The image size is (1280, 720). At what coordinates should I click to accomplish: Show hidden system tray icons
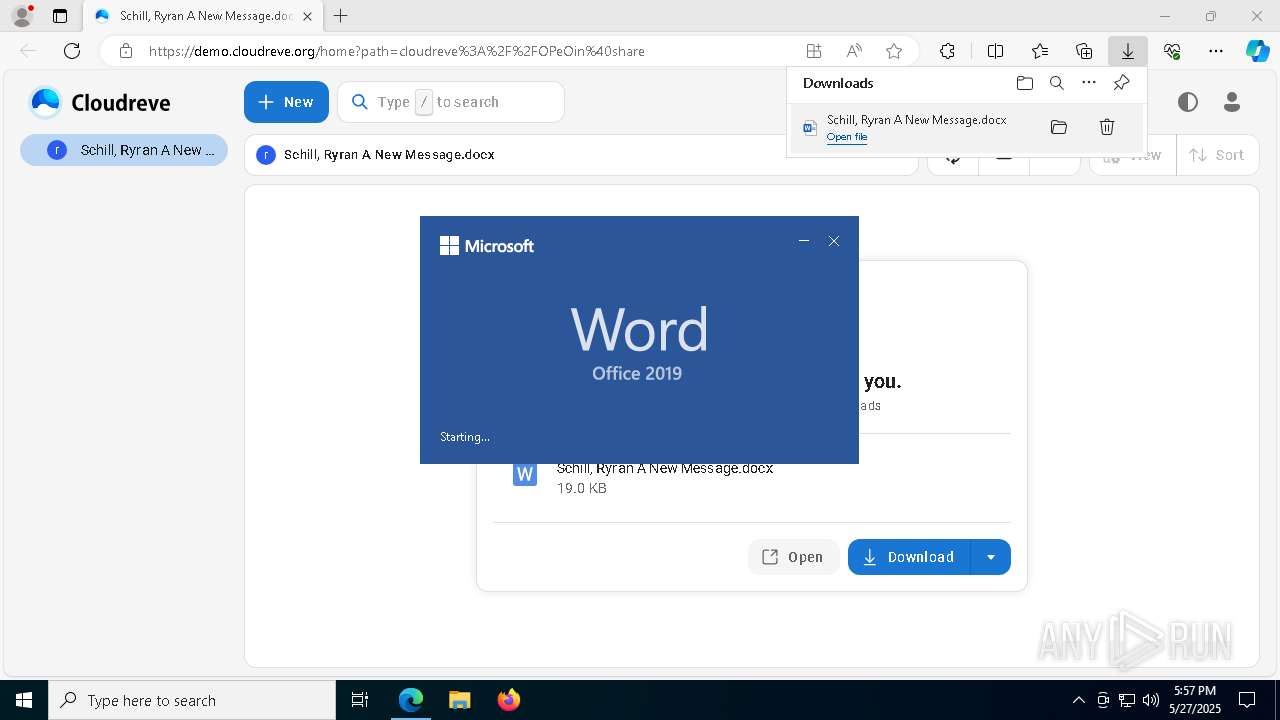(x=1078, y=700)
